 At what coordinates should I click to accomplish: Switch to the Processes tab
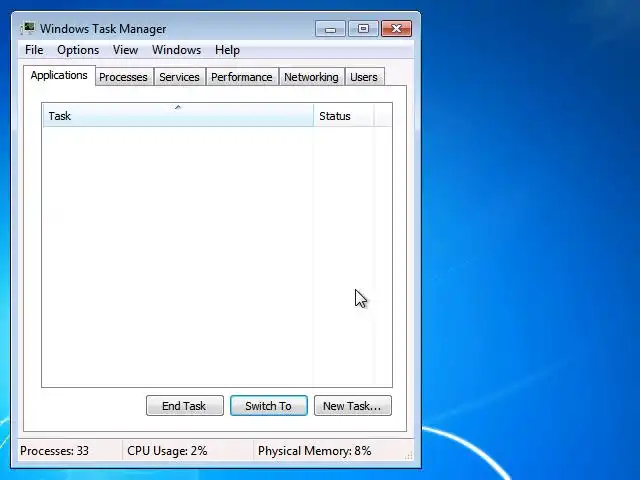123,77
